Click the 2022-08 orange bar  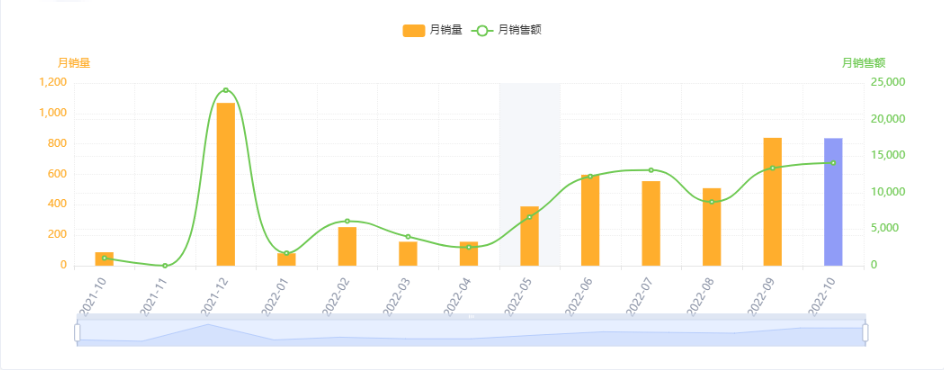tap(712, 227)
